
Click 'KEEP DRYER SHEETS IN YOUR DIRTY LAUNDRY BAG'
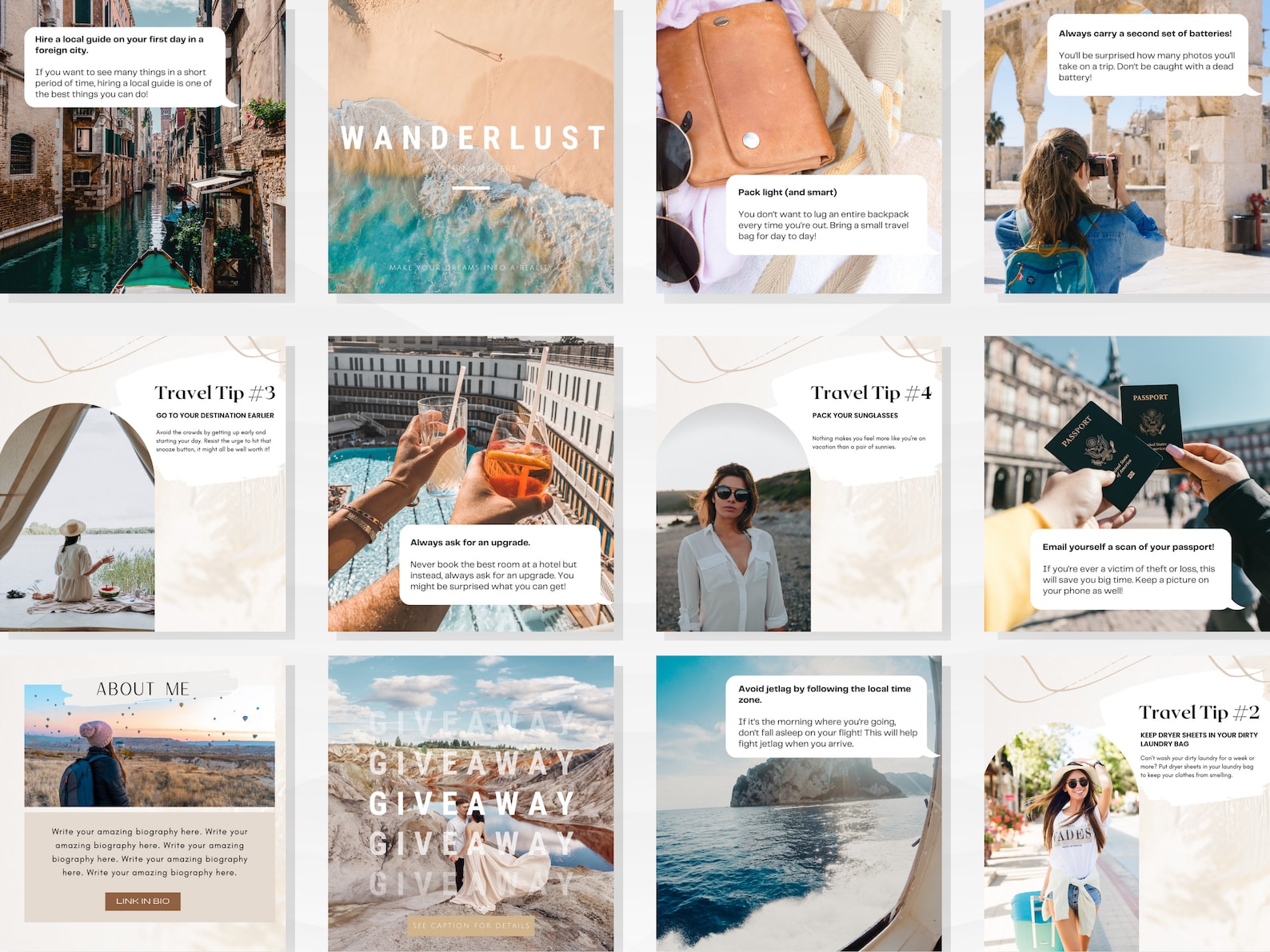coord(1199,739)
